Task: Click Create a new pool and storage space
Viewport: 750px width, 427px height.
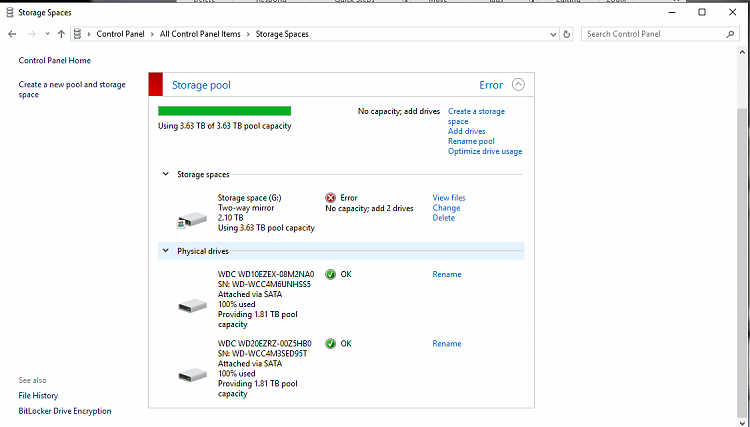Action: [x=72, y=89]
